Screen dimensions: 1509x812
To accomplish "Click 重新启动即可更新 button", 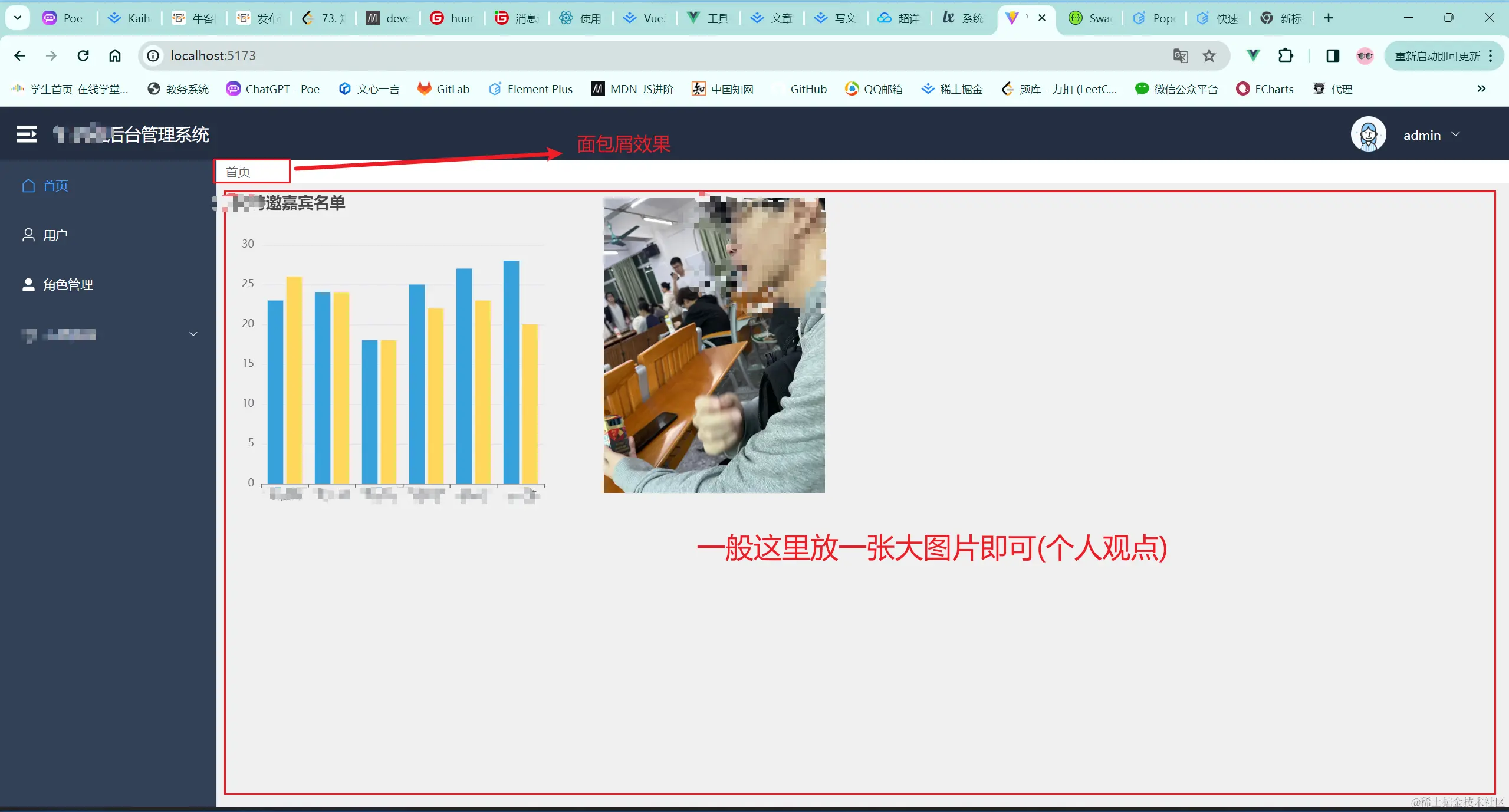I will (x=1437, y=56).
